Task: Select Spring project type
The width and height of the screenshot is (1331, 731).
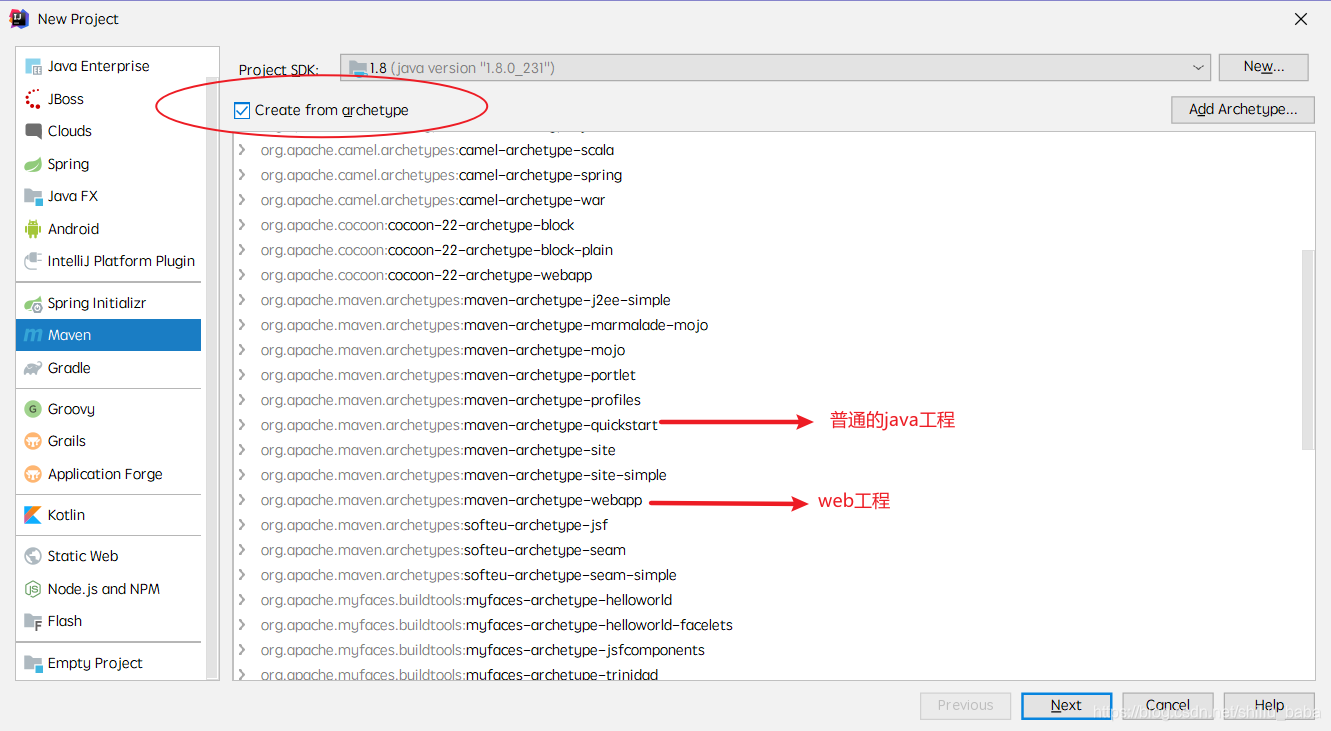Action: 108,164
